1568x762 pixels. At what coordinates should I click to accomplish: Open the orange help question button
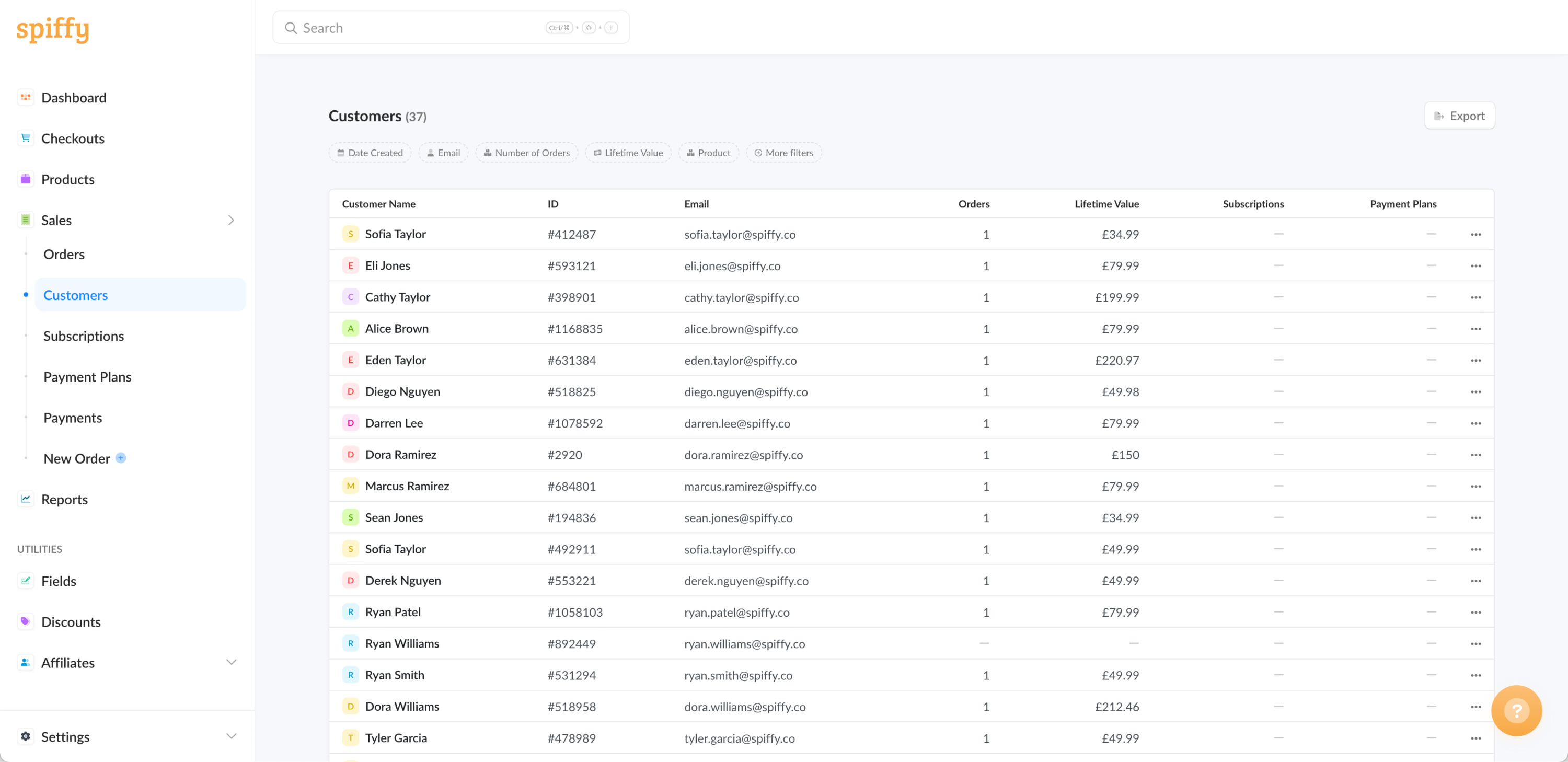pos(1516,710)
